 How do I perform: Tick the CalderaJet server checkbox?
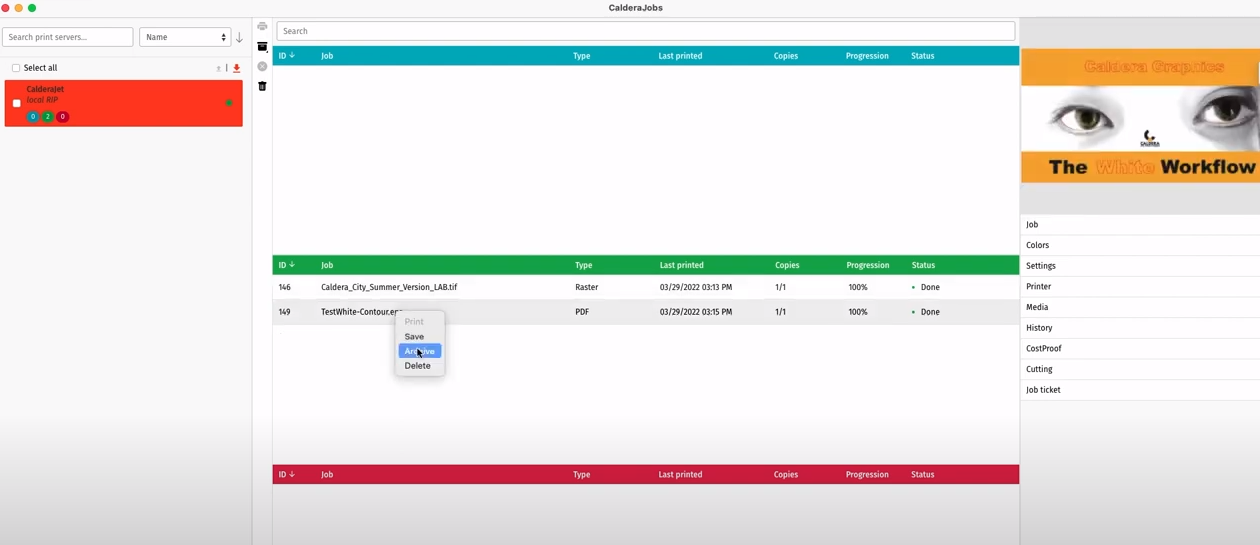[x=17, y=103]
